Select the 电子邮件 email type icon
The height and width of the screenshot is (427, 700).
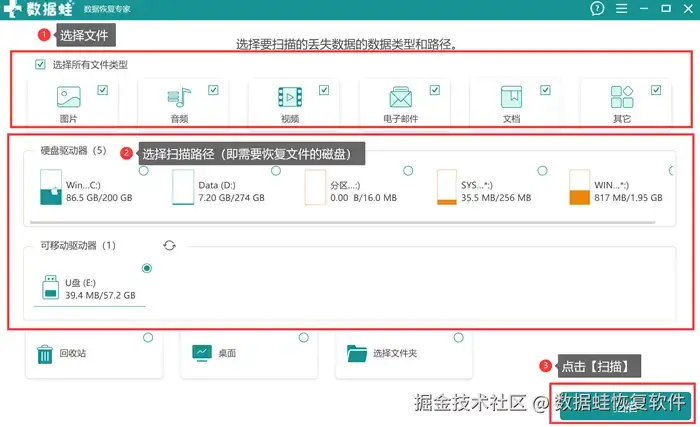400,97
